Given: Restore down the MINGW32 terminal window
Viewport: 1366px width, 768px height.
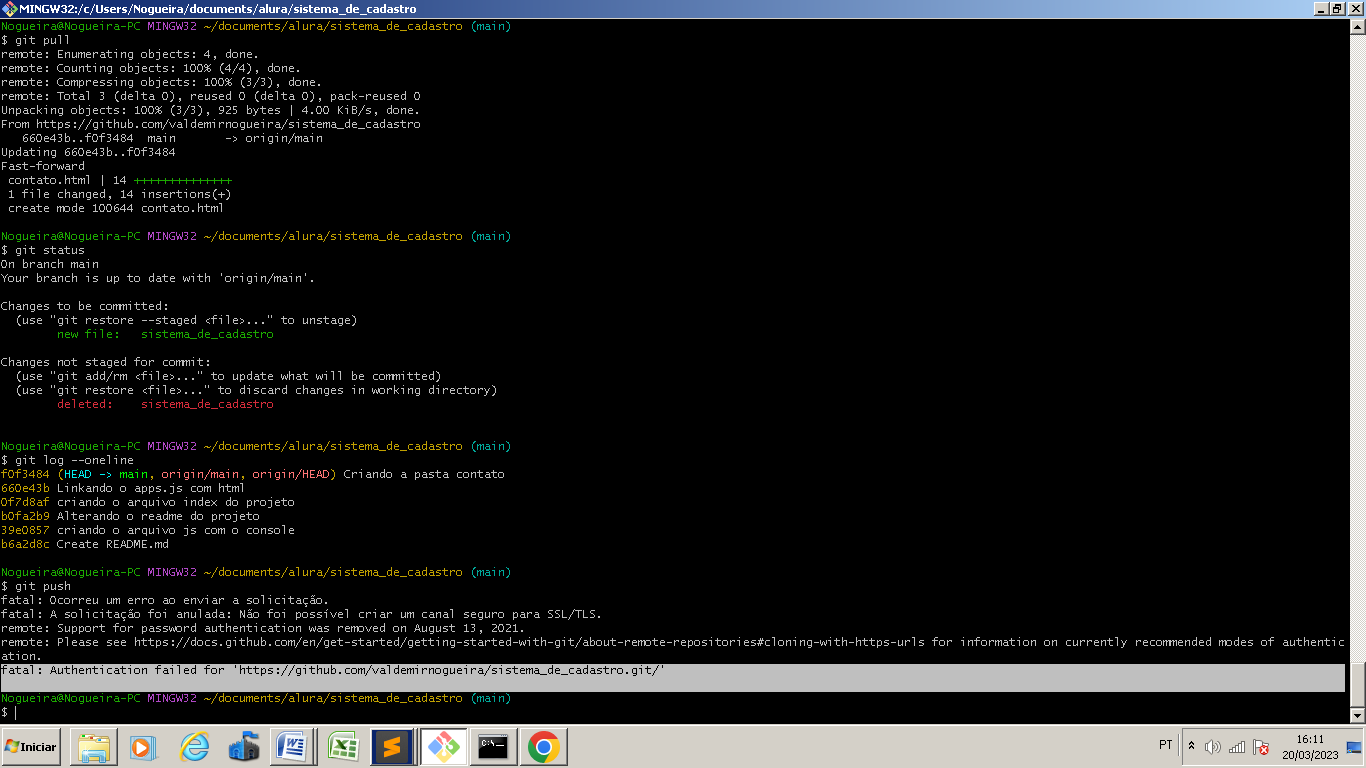Looking at the screenshot, I should click(1338, 8).
